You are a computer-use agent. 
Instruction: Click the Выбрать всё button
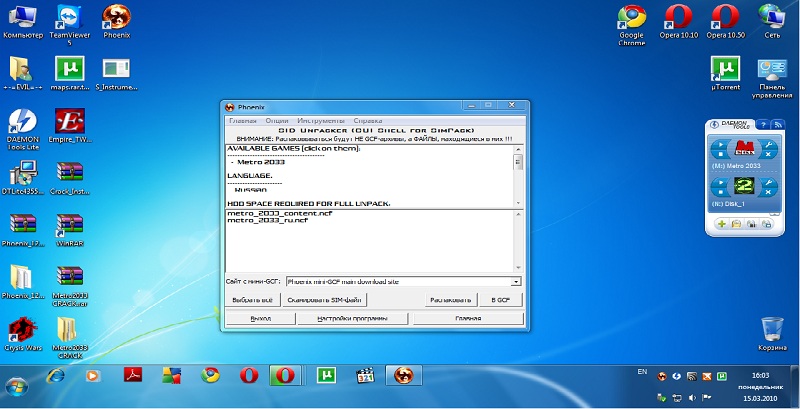tap(253, 300)
